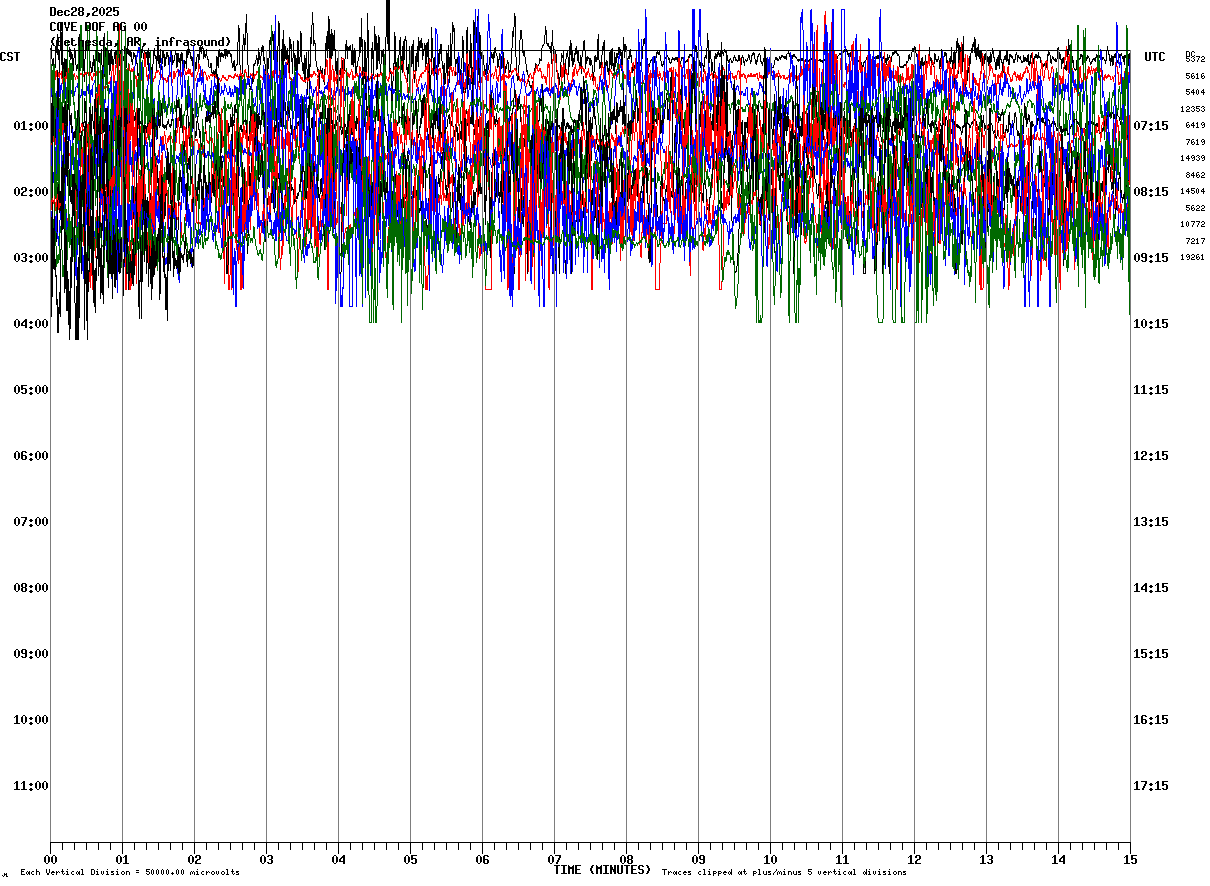Viewport: 1210px width, 886px height.
Task: Click the 07:15 UTC time label
Action: pyautogui.click(x=1151, y=126)
